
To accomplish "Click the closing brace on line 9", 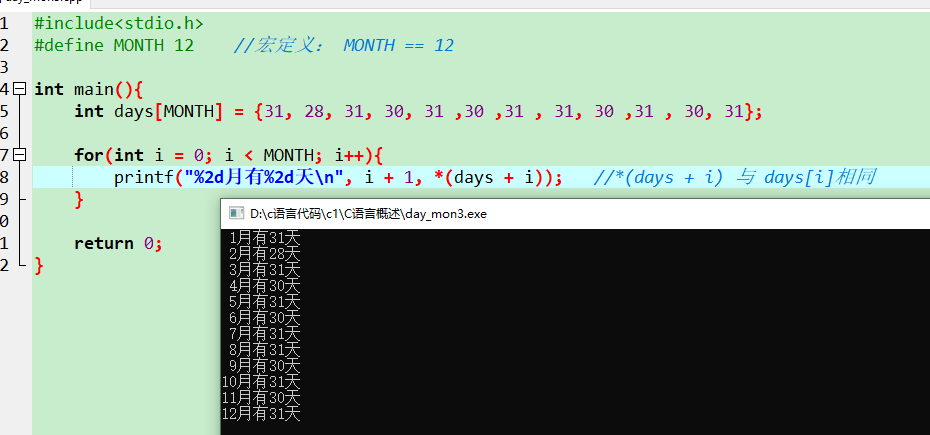I will (x=79, y=199).
